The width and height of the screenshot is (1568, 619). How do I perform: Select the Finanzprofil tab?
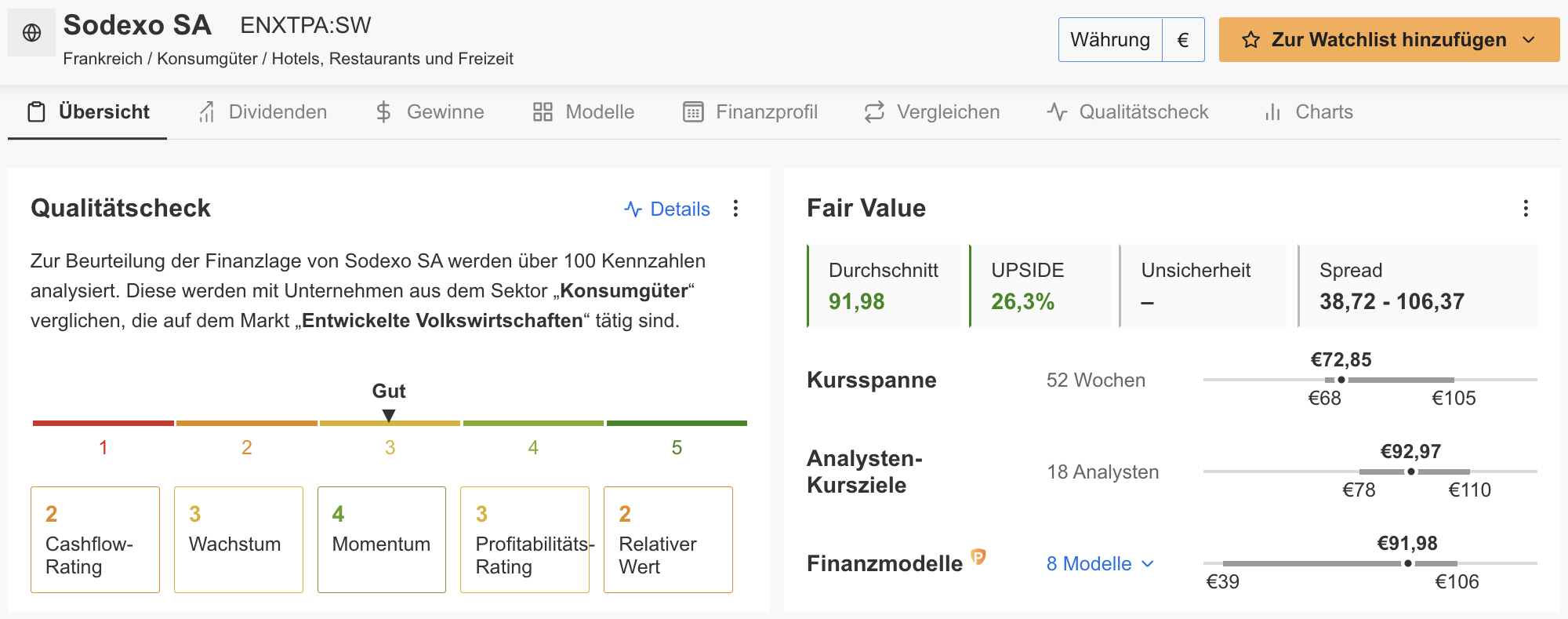coord(750,112)
